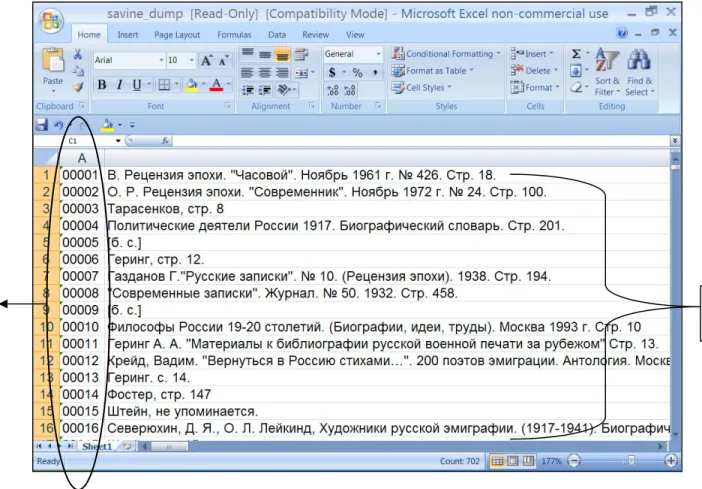
Task: Click the Undo arrow icon
Action: point(59,125)
